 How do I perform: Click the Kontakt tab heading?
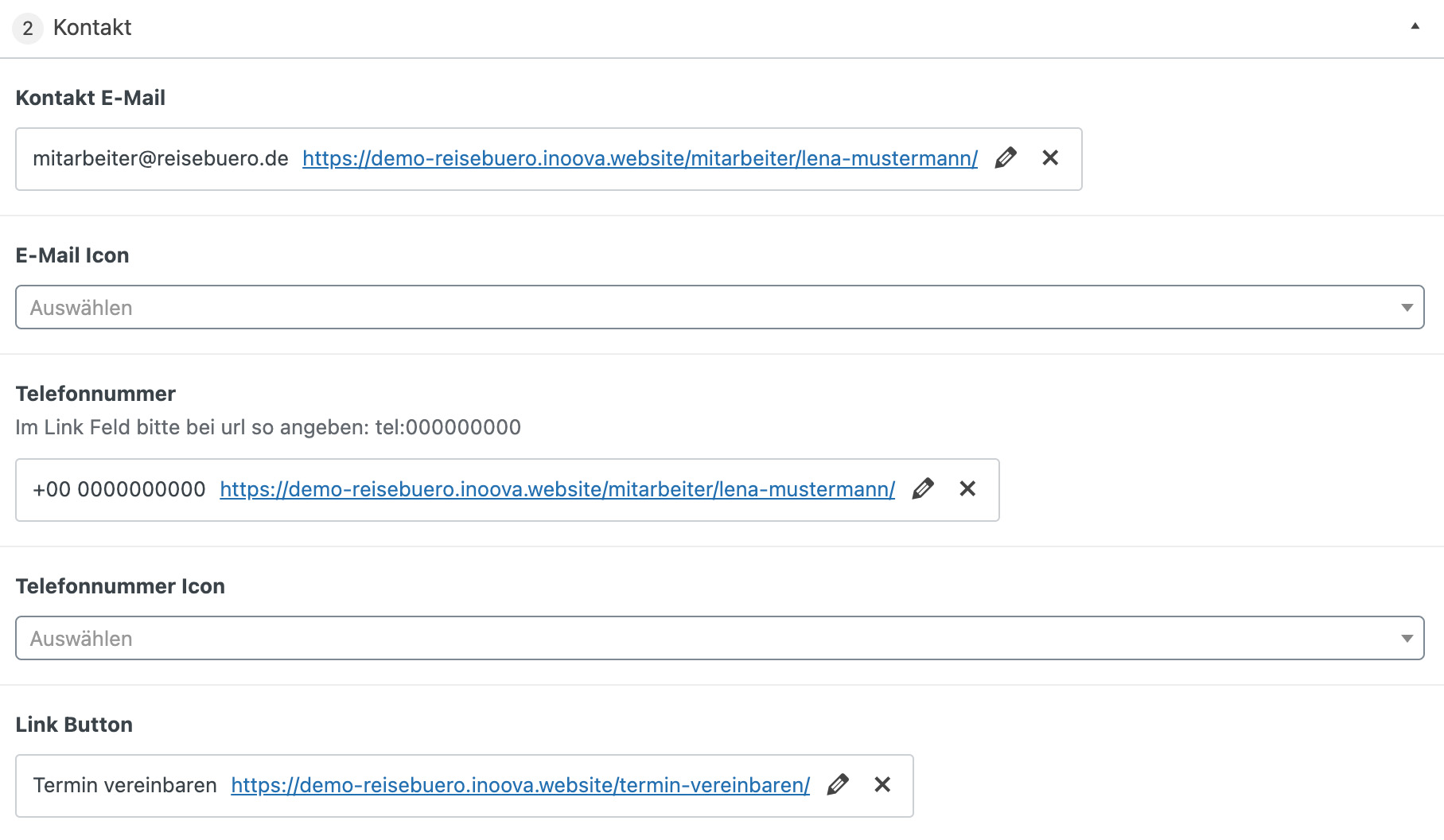92,28
